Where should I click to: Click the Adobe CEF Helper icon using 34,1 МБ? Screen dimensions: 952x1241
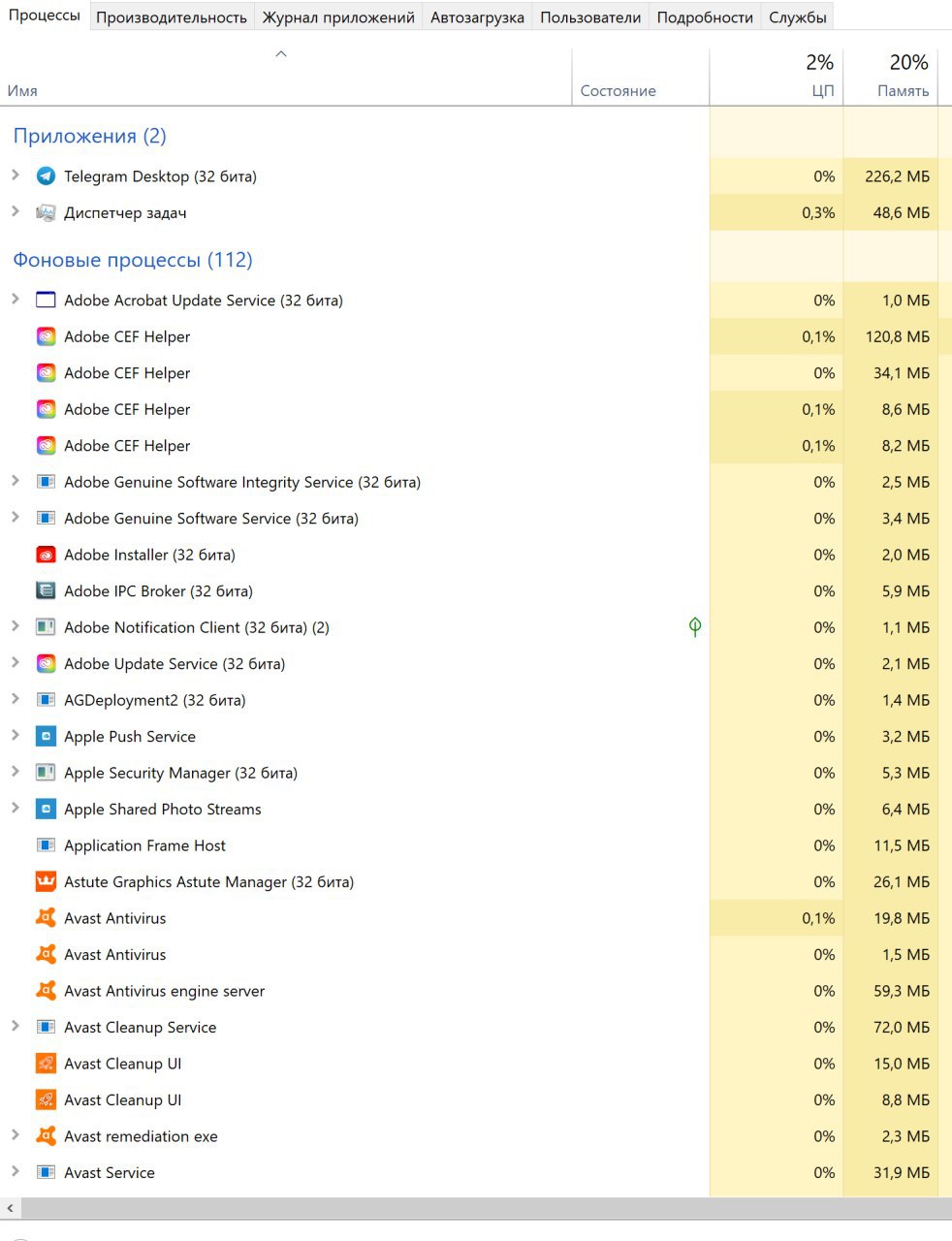(46, 372)
